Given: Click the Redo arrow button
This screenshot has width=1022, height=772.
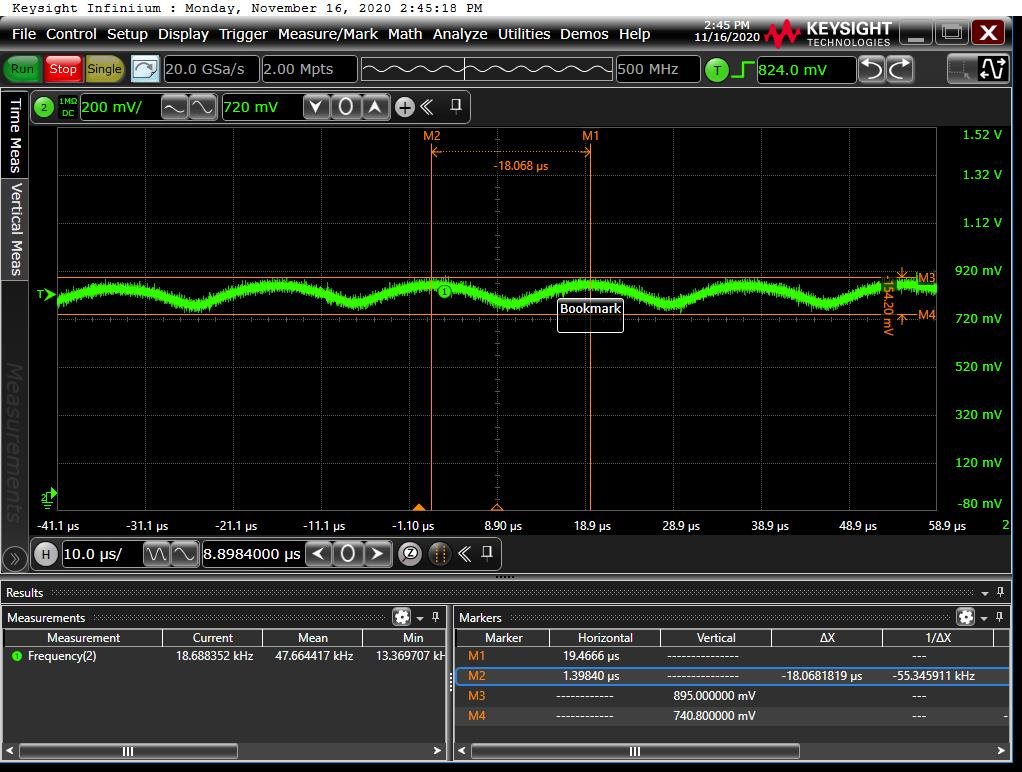Looking at the screenshot, I should pos(899,69).
